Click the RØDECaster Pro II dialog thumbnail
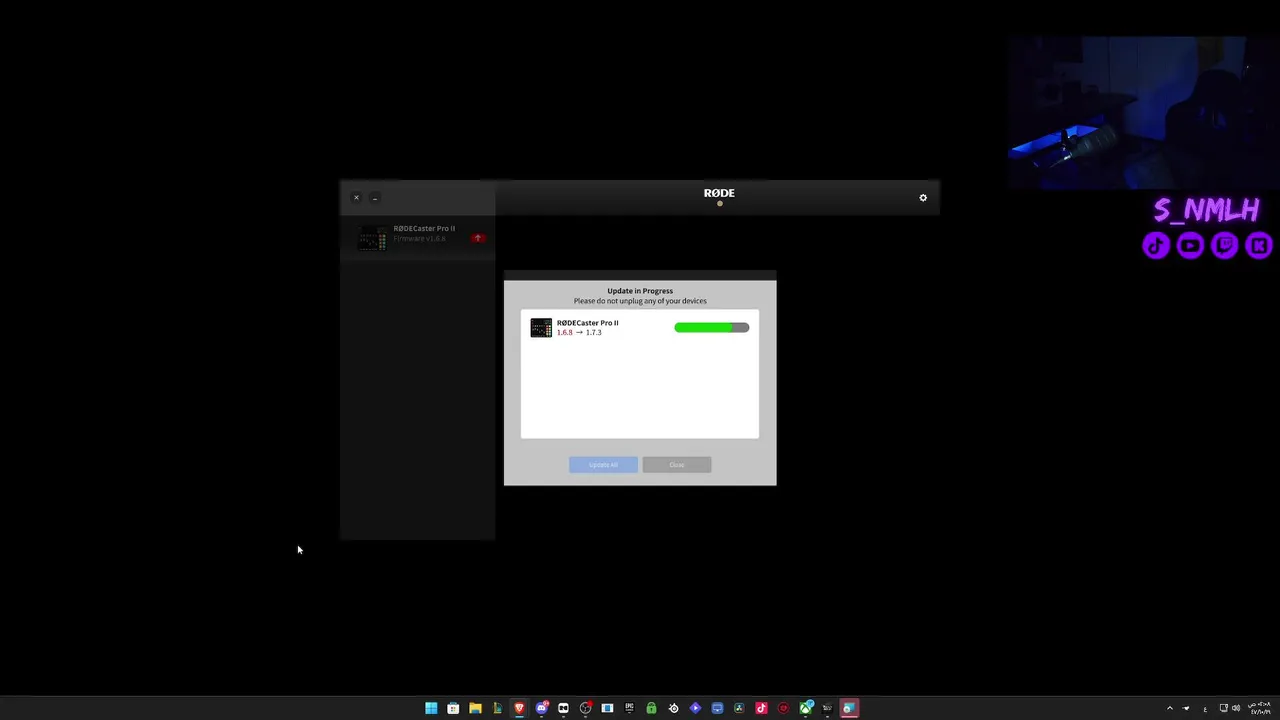This screenshot has height=720, width=1280. 541,328
